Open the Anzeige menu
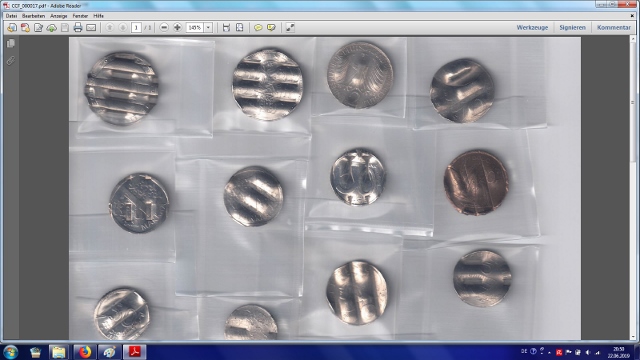The width and height of the screenshot is (640, 360). (x=58, y=16)
